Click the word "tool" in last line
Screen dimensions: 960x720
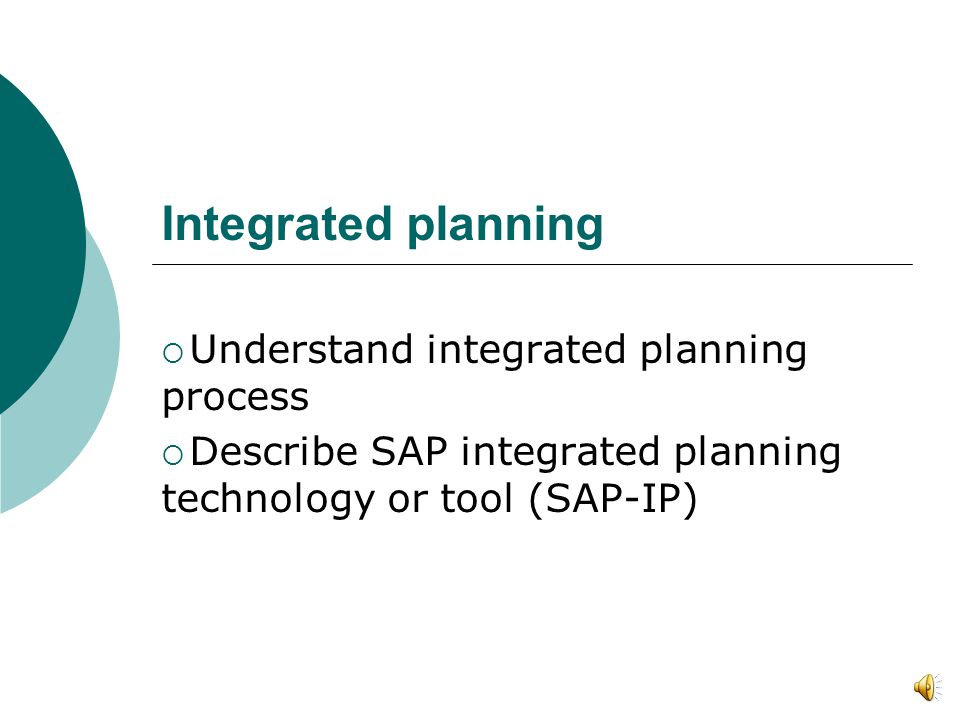pos(476,498)
